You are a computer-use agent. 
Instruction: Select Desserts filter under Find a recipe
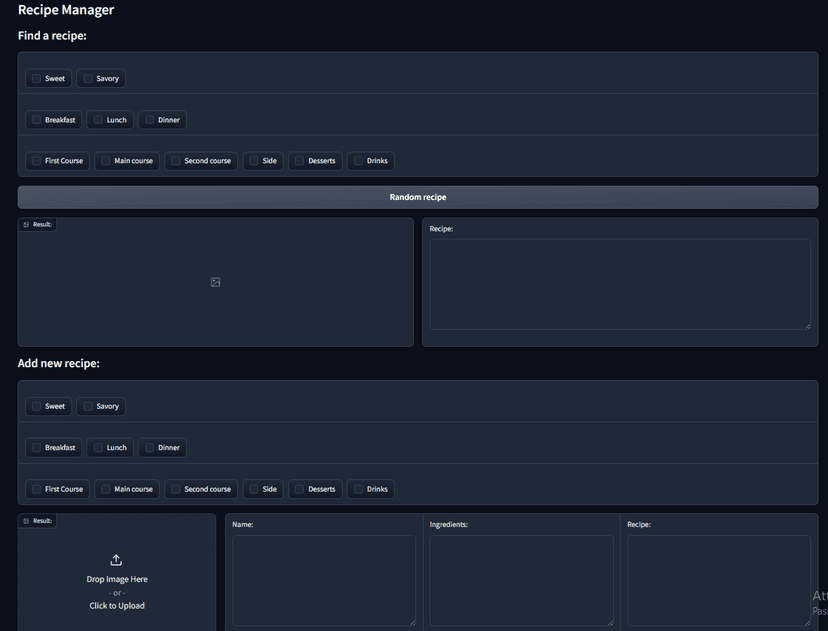point(299,161)
